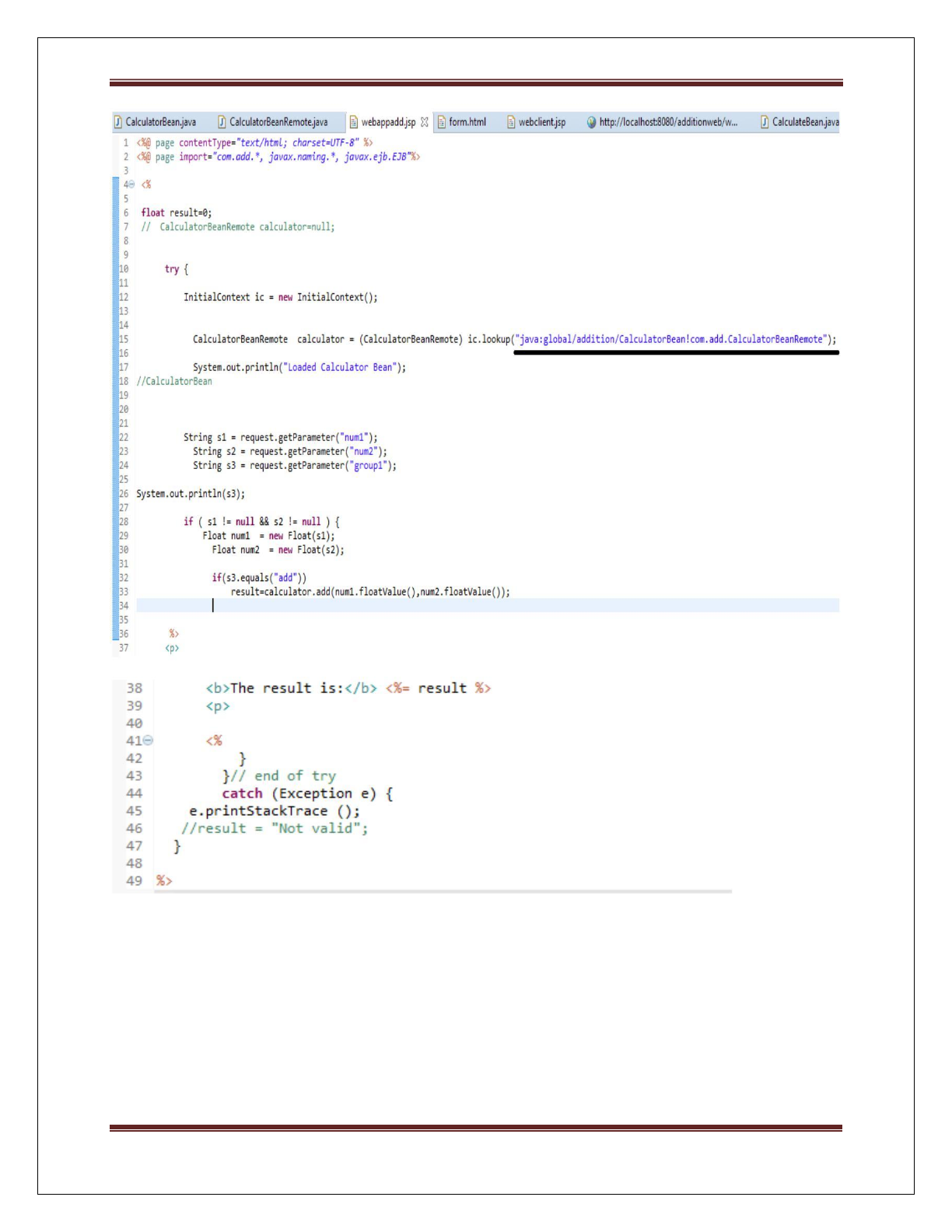Screen dimensions: 952x1232
Task: Click the 'if ( s1 != null && s2 != null )' line
Action: coord(261,522)
